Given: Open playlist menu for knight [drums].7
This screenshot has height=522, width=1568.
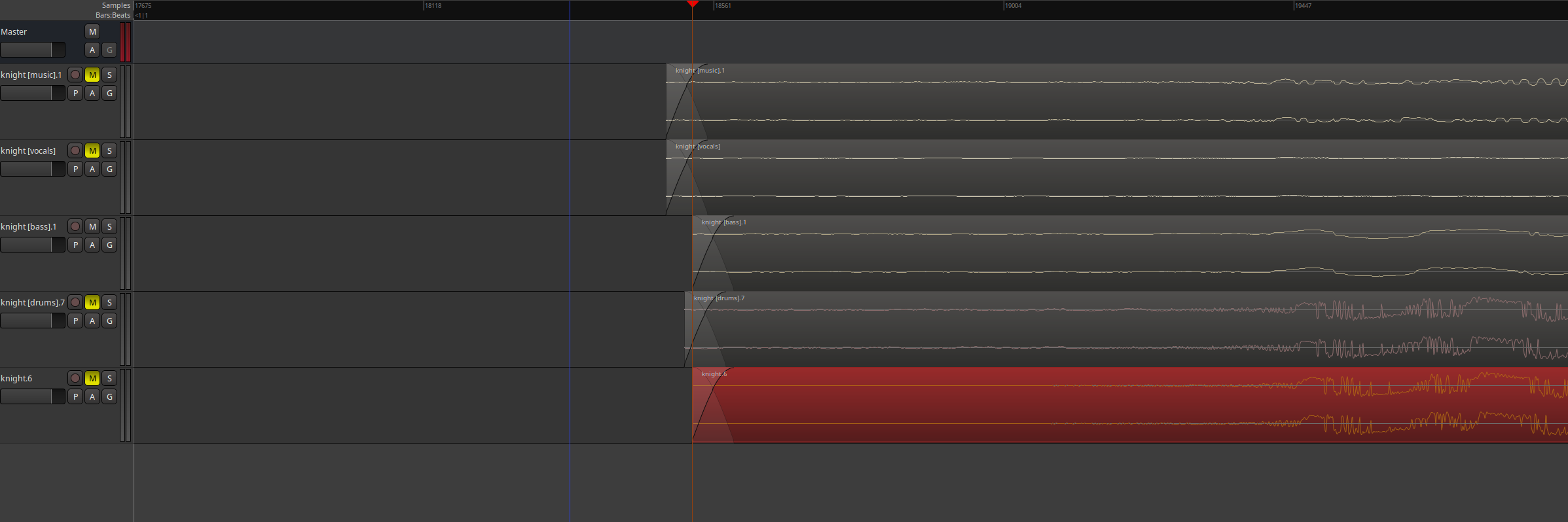Looking at the screenshot, I should 75,321.
